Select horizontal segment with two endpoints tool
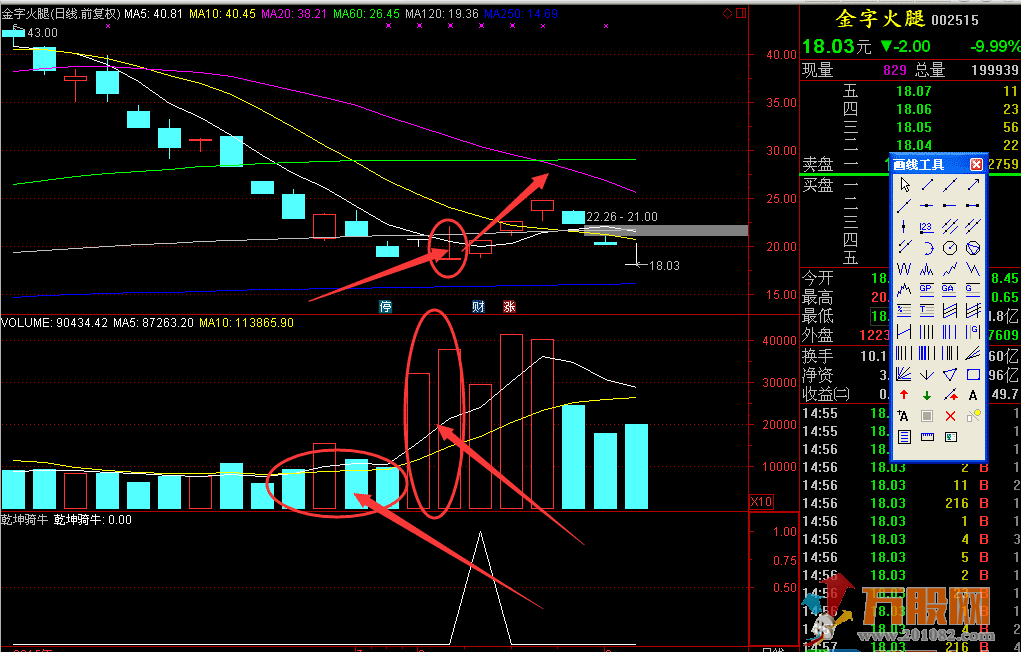 [973, 206]
